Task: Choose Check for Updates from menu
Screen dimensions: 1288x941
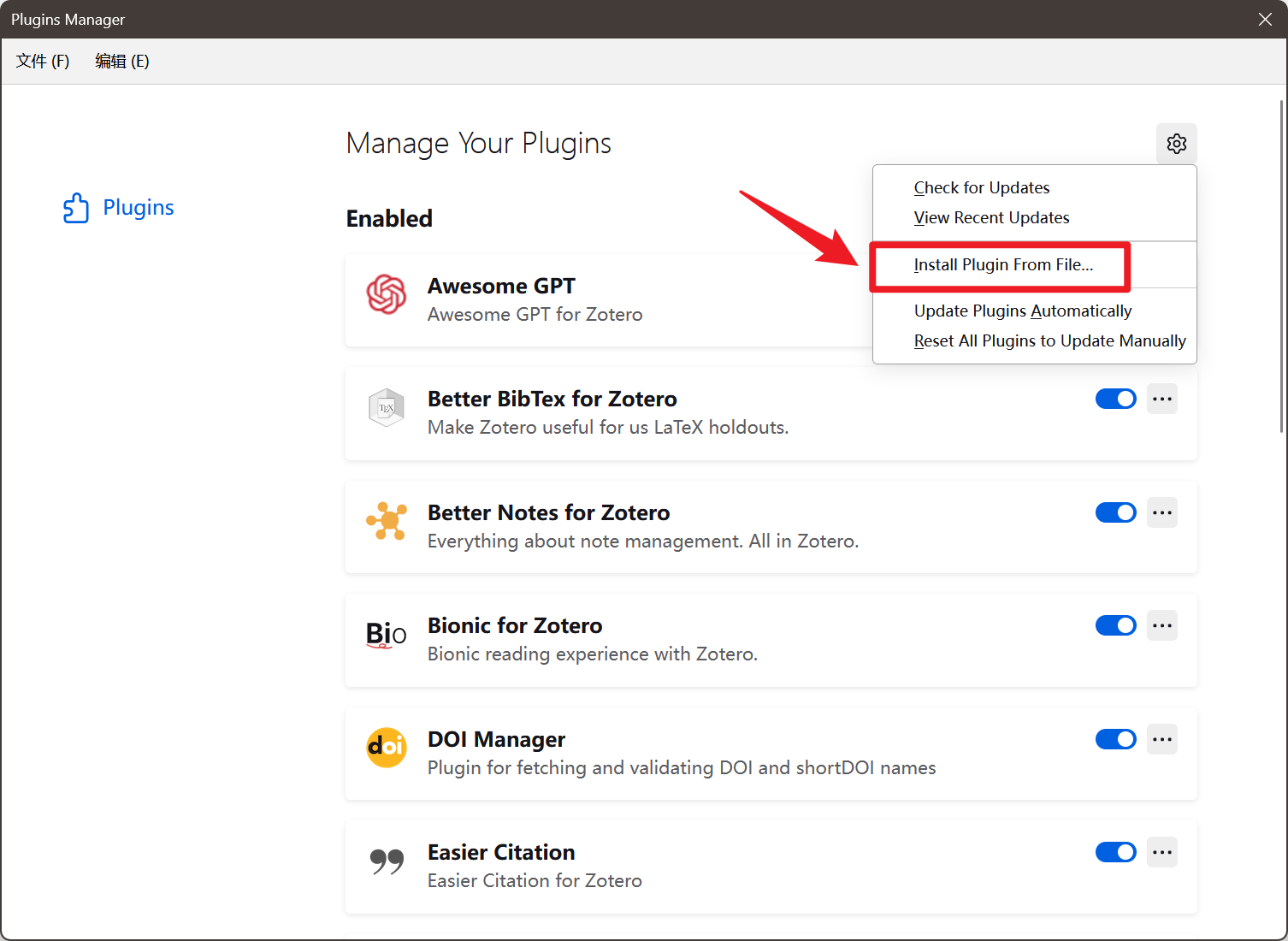Action: tap(981, 188)
